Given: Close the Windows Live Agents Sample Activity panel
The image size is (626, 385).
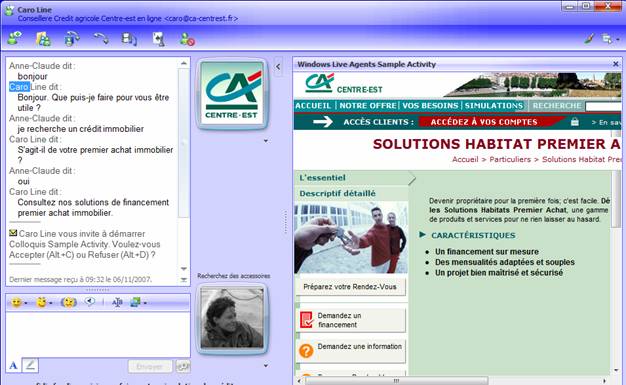Looking at the screenshot, I should coord(616,64).
